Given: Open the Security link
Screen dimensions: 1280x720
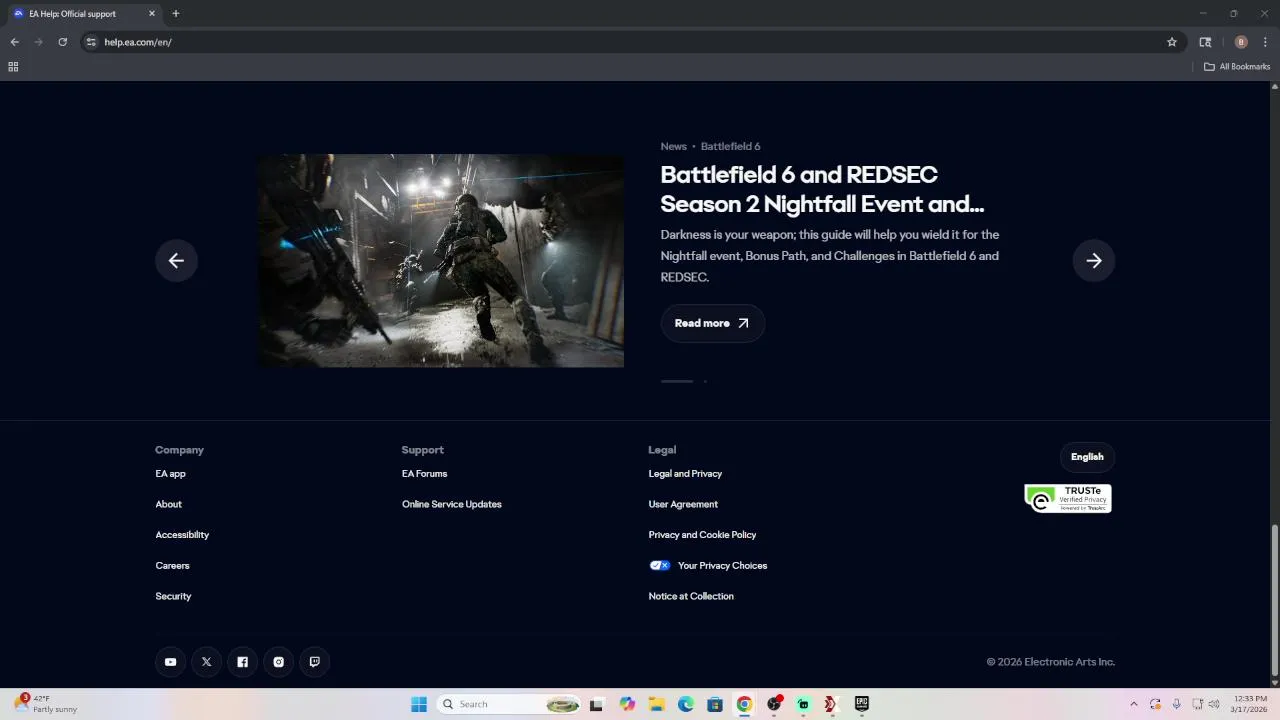Looking at the screenshot, I should [x=173, y=596].
